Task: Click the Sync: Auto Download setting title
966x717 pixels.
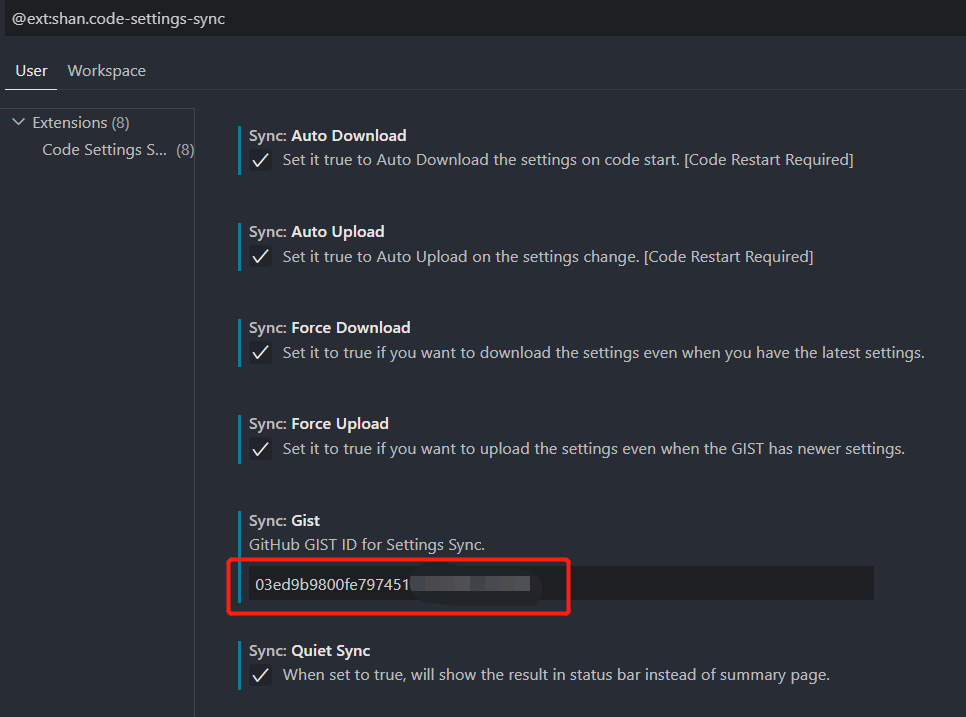Action: (x=328, y=135)
